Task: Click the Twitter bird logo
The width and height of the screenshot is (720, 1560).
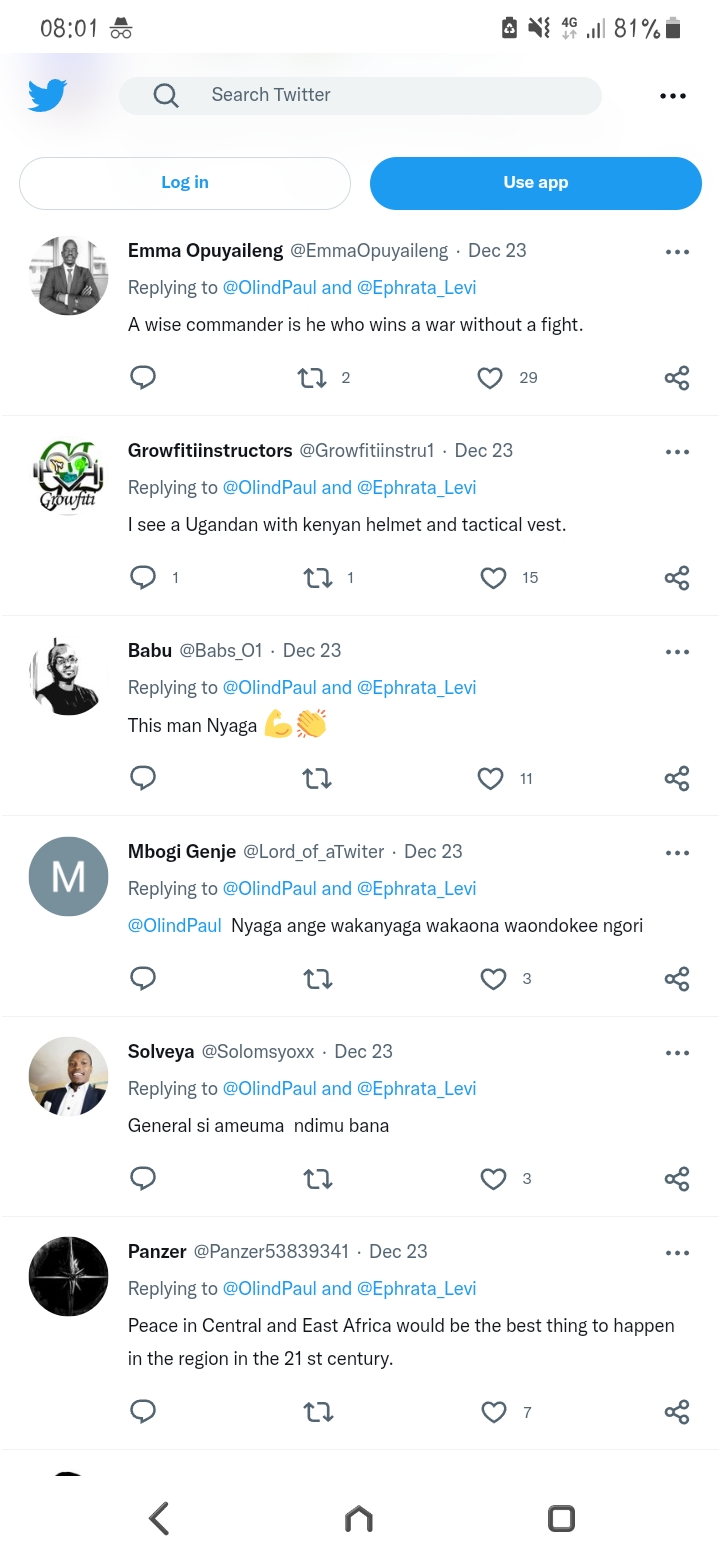Action: click(x=48, y=96)
